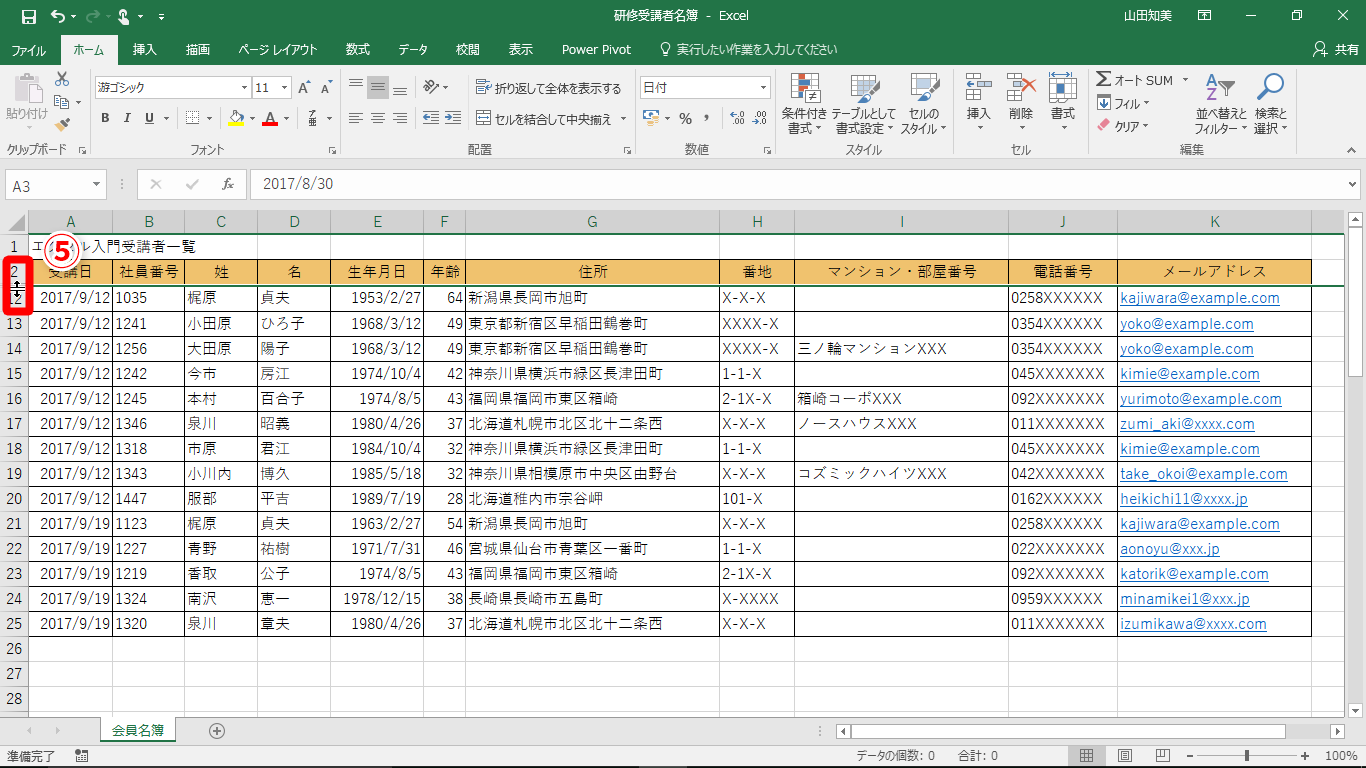Screen dimensions: 1366x768
Task: Open link minamikei1@xxx.jp
Action: point(1185,598)
